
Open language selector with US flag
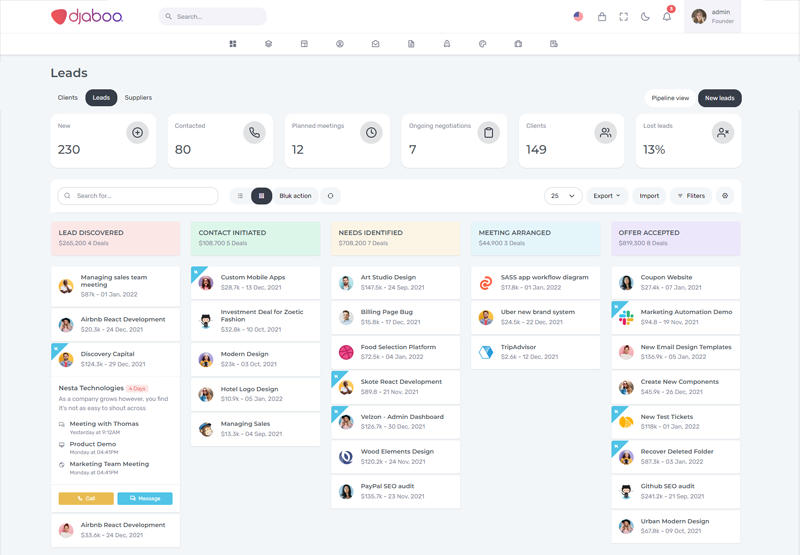[578, 17]
